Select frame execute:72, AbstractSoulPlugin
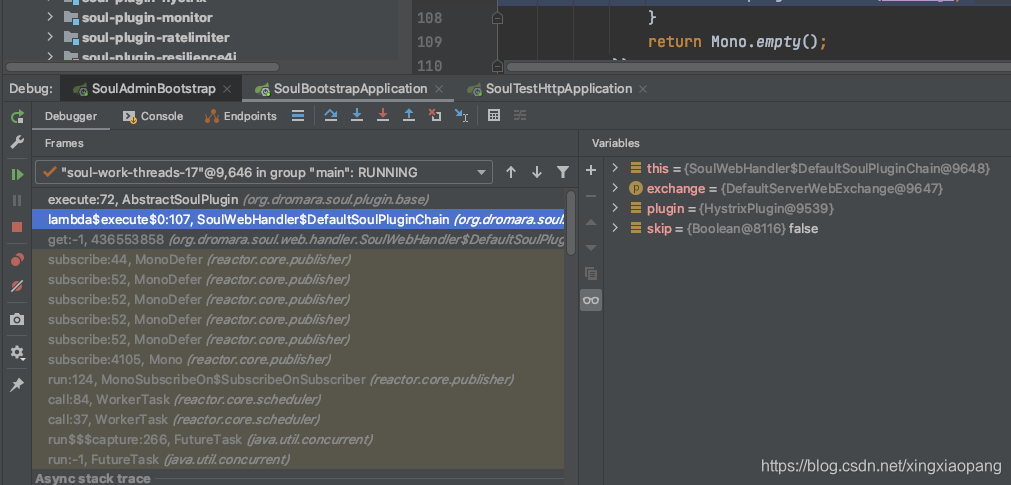Viewport: 1011px width, 485px height. pyautogui.click(x=298, y=199)
